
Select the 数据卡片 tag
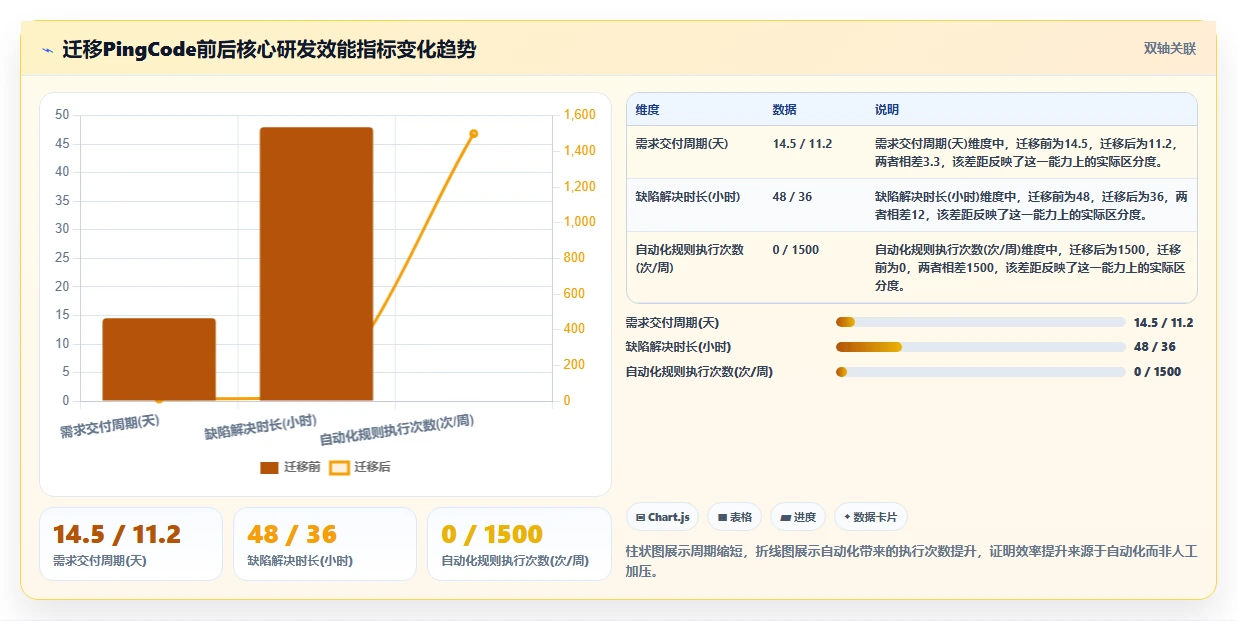871,517
